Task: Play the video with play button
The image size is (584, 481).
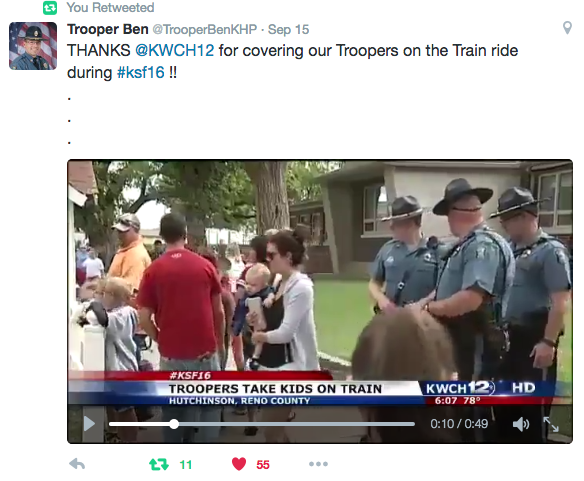Action: [89, 424]
